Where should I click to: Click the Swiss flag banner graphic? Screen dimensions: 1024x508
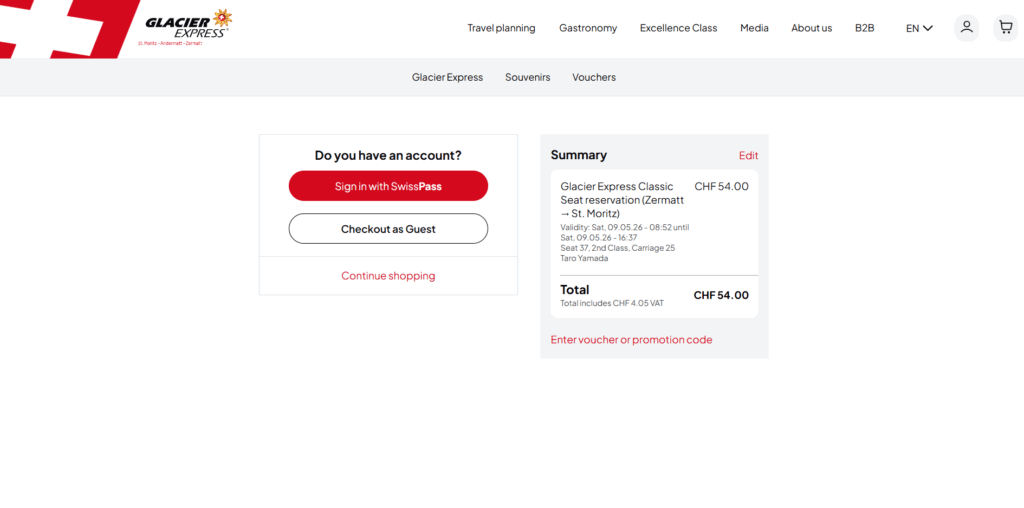pyautogui.click(x=60, y=28)
